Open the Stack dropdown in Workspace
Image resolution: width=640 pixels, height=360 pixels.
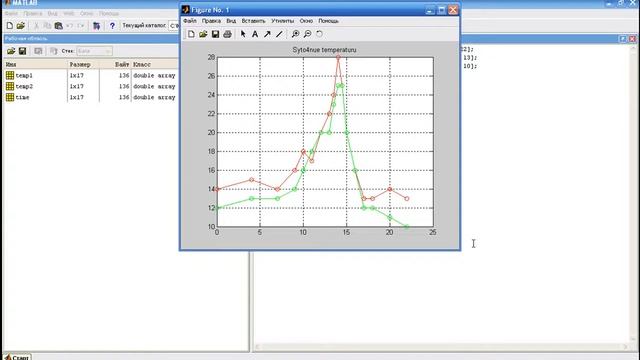tap(94, 51)
